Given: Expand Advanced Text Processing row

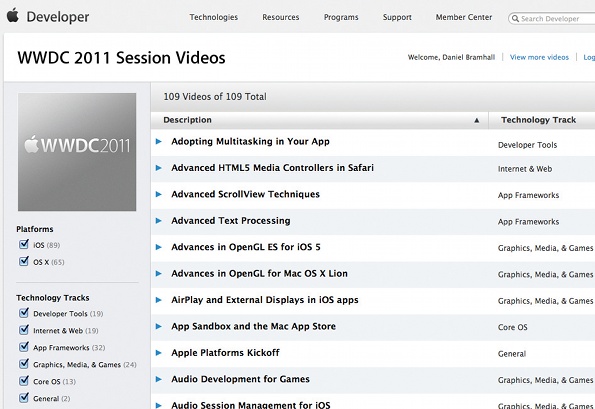Looking at the screenshot, I should coord(159,220).
